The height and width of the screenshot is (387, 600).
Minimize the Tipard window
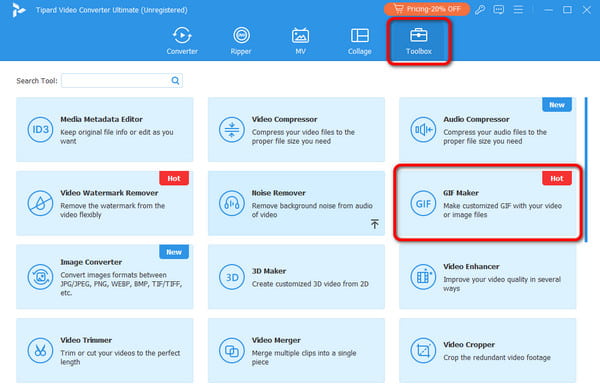pyautogui.click(x=548, y=10)
